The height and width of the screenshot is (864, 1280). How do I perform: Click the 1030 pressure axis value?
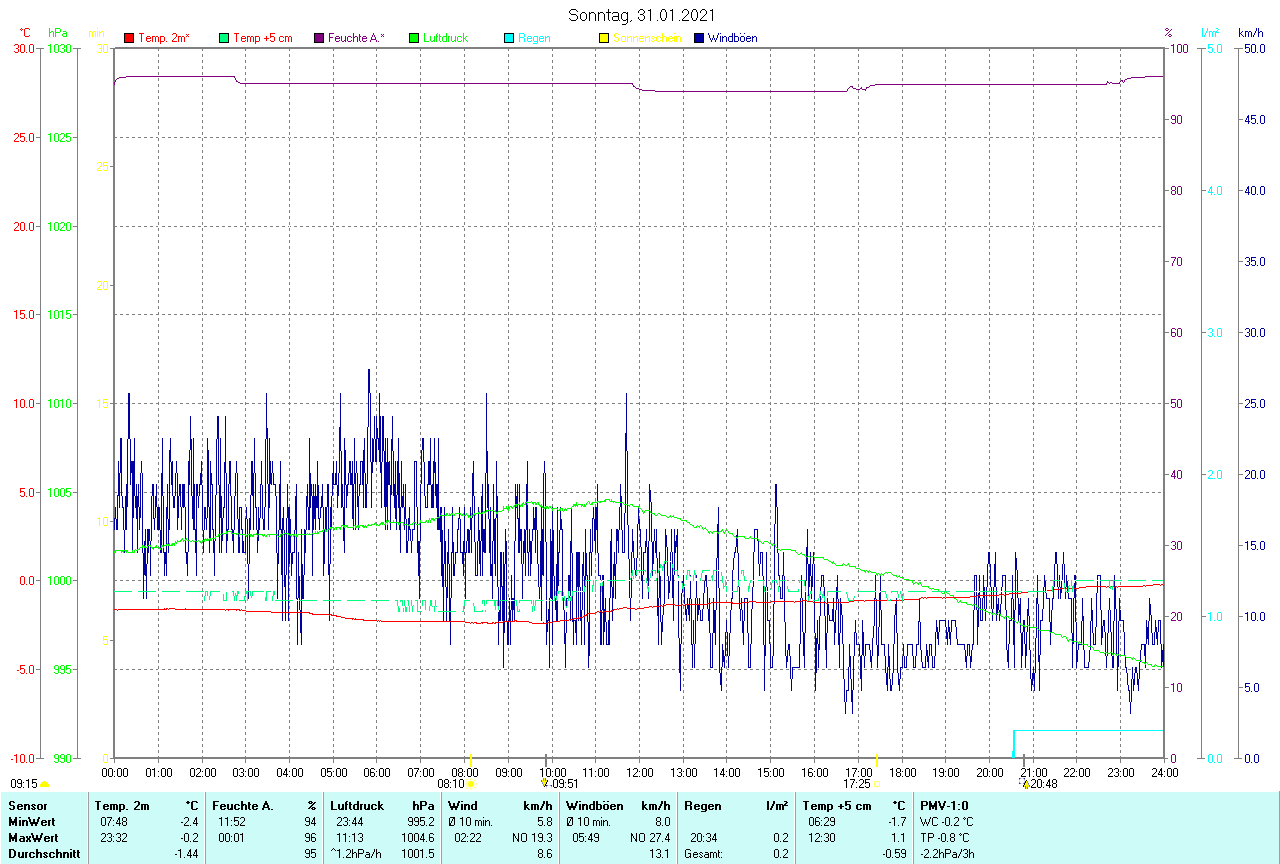[x=58, y=48]
